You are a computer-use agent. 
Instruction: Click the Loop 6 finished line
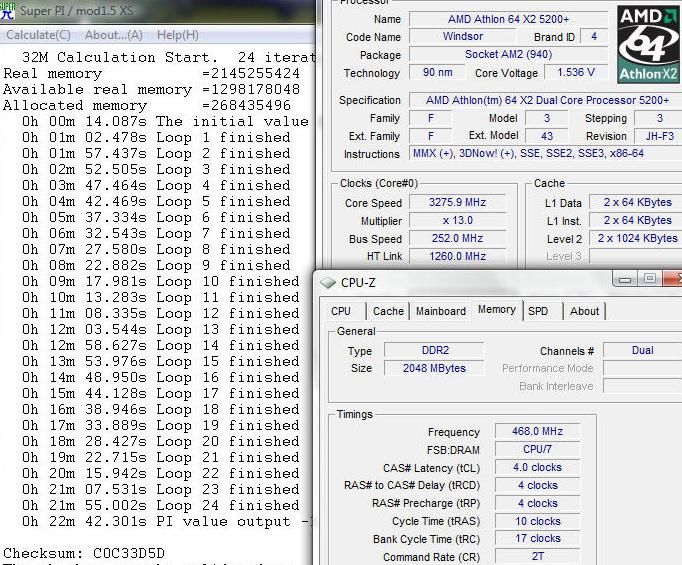tap(156, 217)
